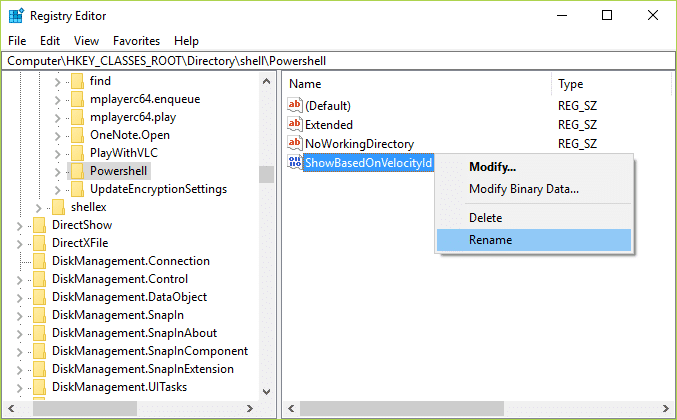This screenshot has height=420, width=677.
Task: Click the folder icon for mplayerc64.enqueue
Action: point(77,99)
